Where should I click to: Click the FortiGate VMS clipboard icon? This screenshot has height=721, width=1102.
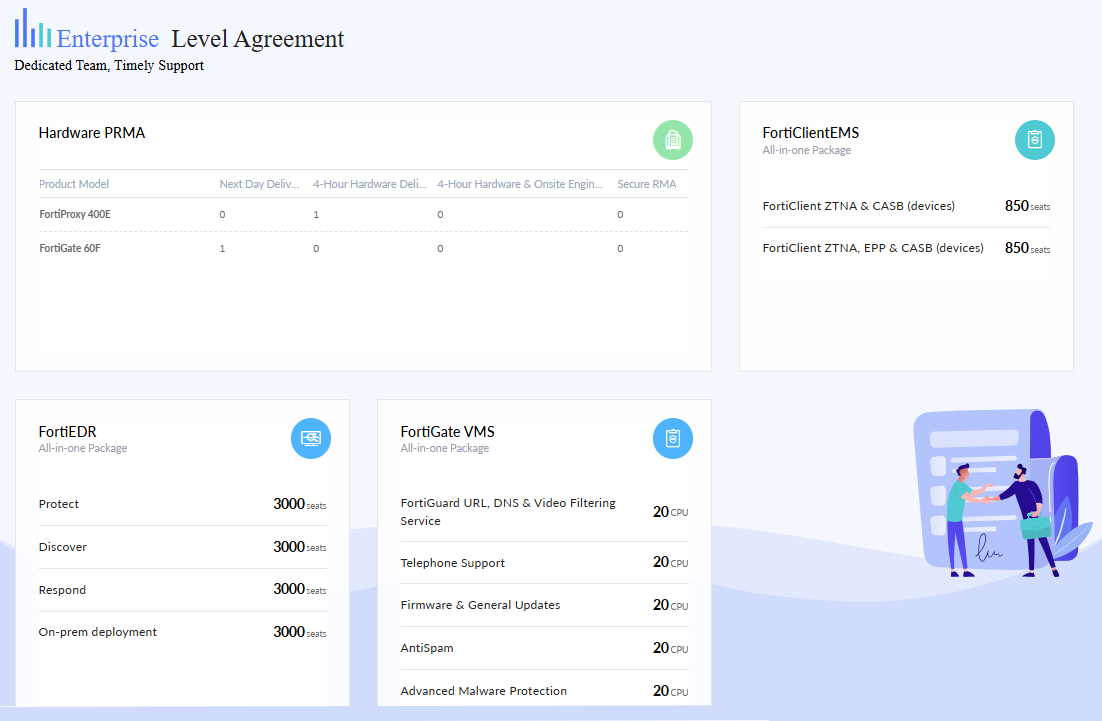672,438
